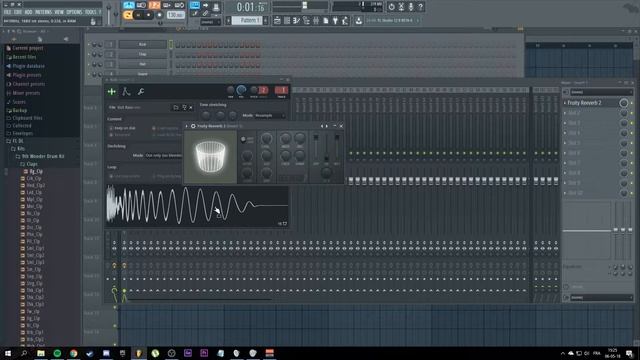
Task: Open Fruity Reeverb 2 plugin menu arrow
Action: pos(187,126)
